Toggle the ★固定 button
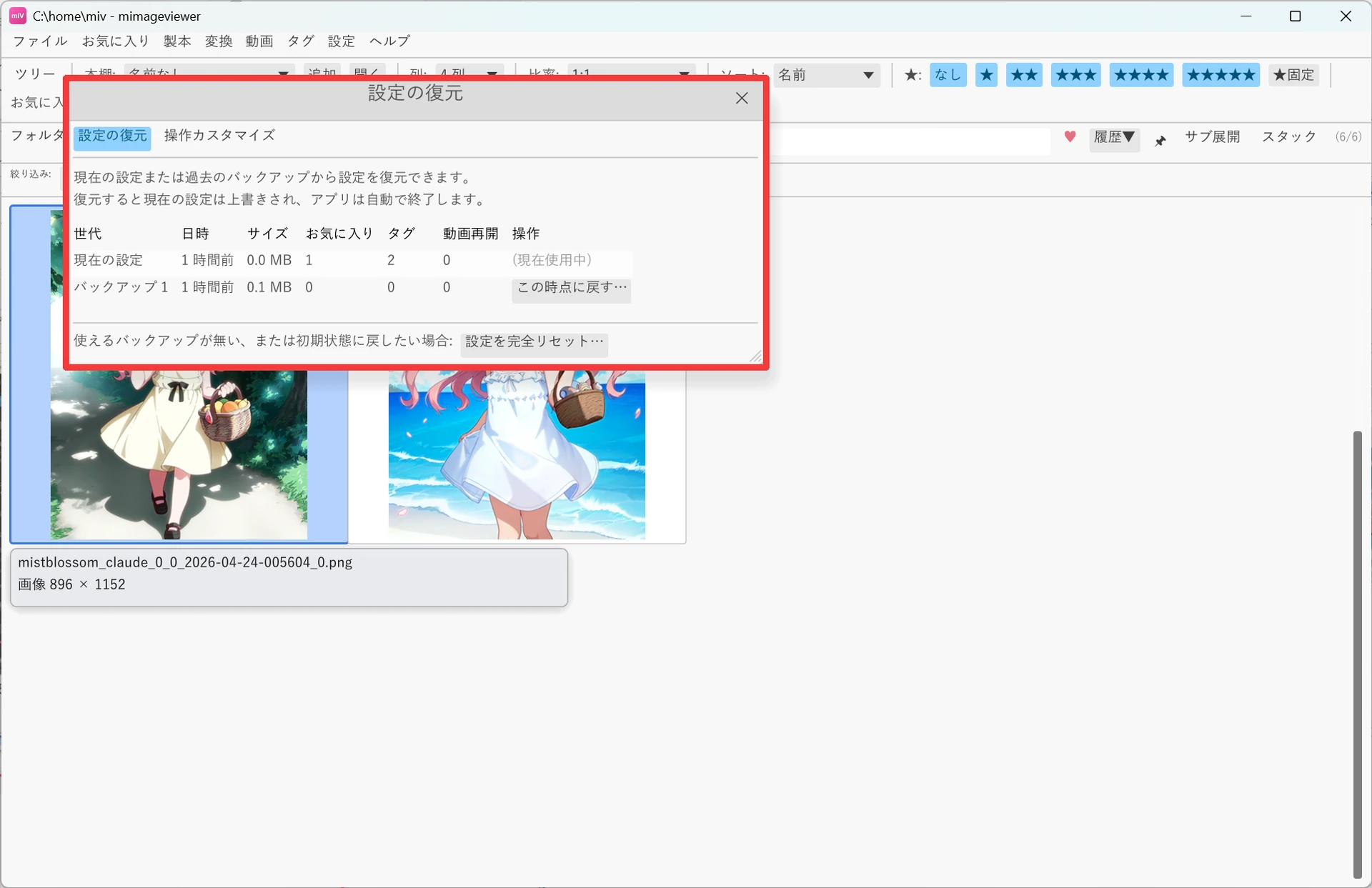This screenshot has height=888, width=1372. [1293, 75]
